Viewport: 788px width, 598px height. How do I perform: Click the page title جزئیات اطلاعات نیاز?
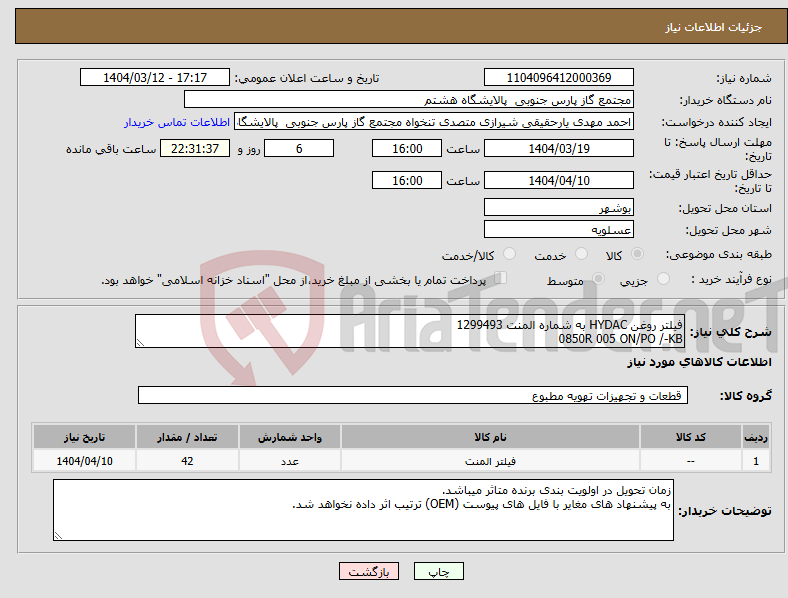(714, 27)
